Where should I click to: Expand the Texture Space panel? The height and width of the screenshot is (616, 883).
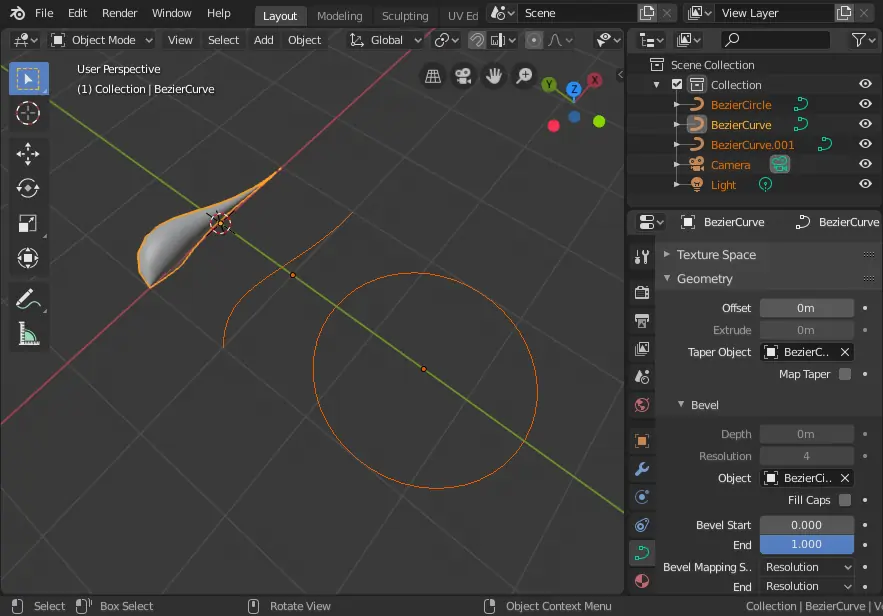pyautogui.click(x=716, y=255)
